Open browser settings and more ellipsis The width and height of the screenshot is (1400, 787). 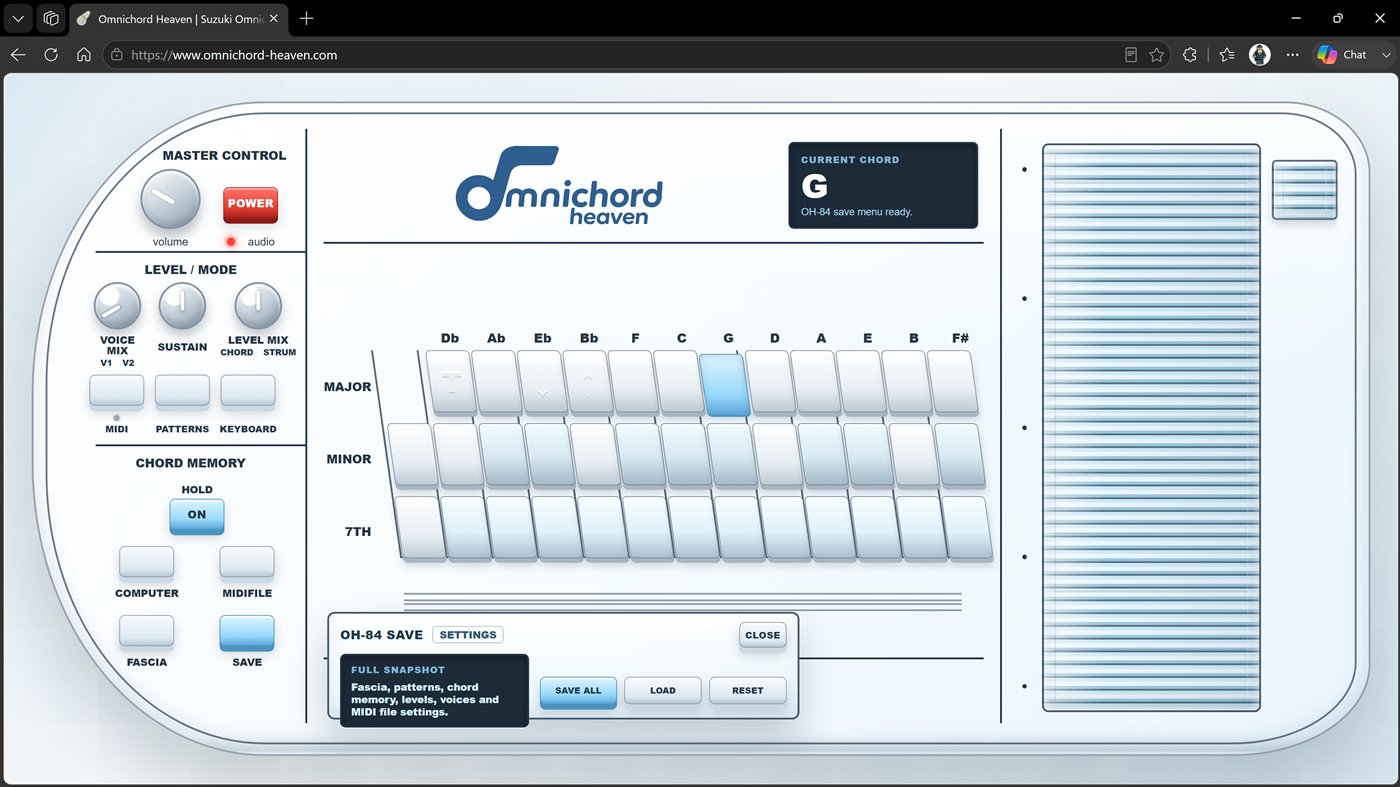tap(1293, 55)
